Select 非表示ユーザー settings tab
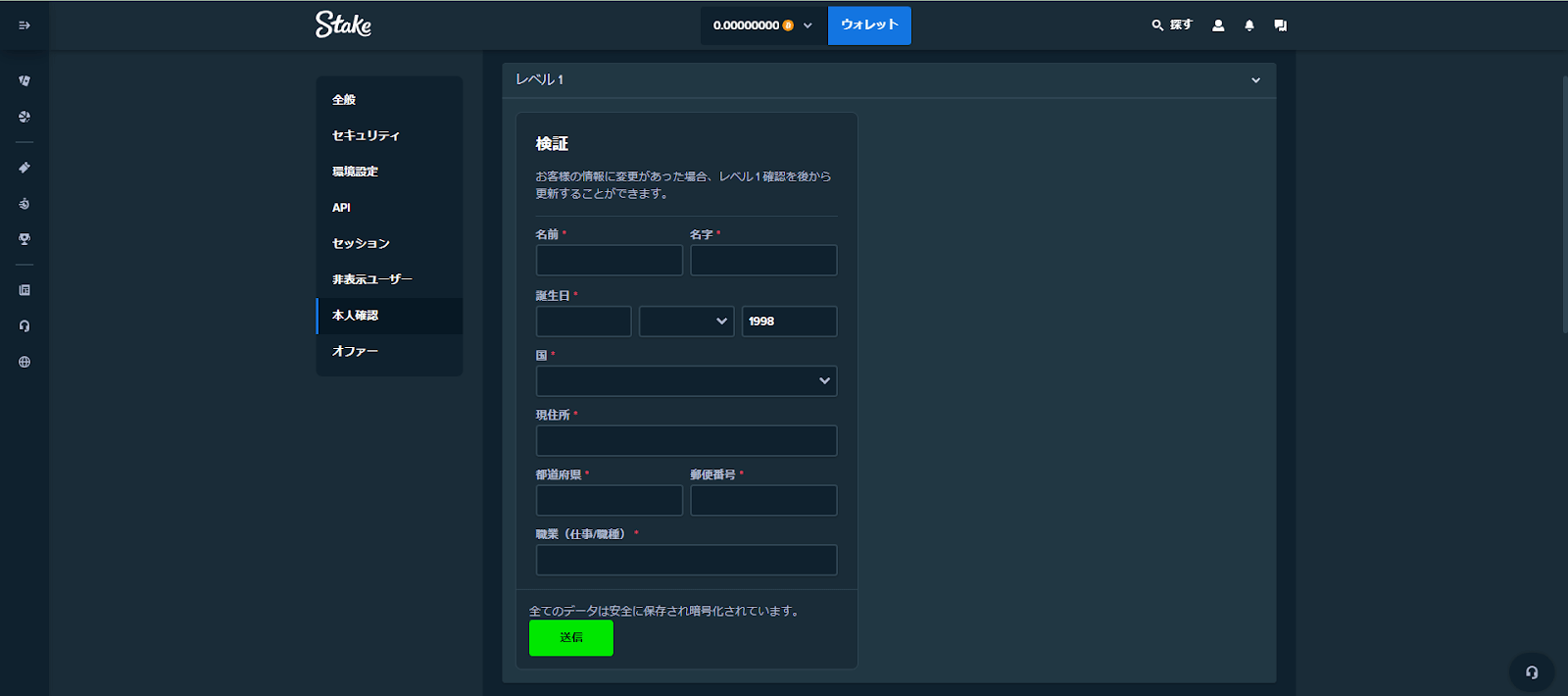Screen dimensions: 1568x696 click(x=389, y=279)
